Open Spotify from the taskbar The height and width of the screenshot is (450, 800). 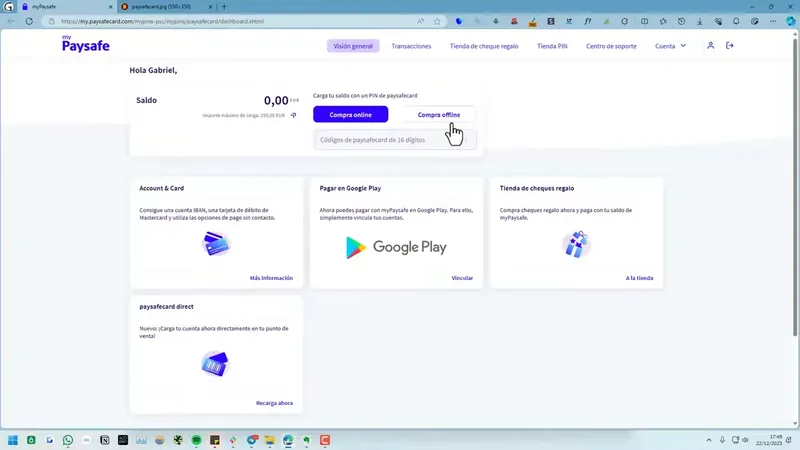196,440
